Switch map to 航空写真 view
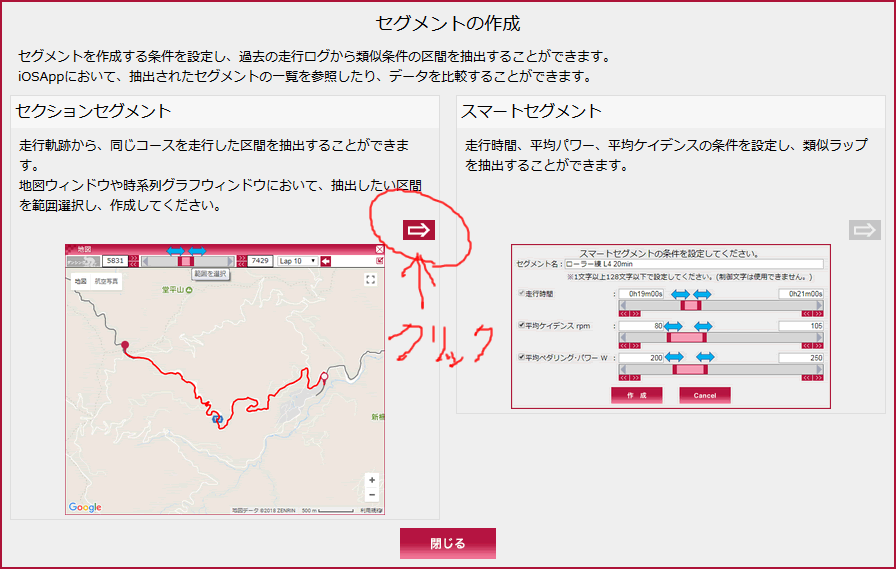This screenshot has height=569, width=896. tap(106, 281)
